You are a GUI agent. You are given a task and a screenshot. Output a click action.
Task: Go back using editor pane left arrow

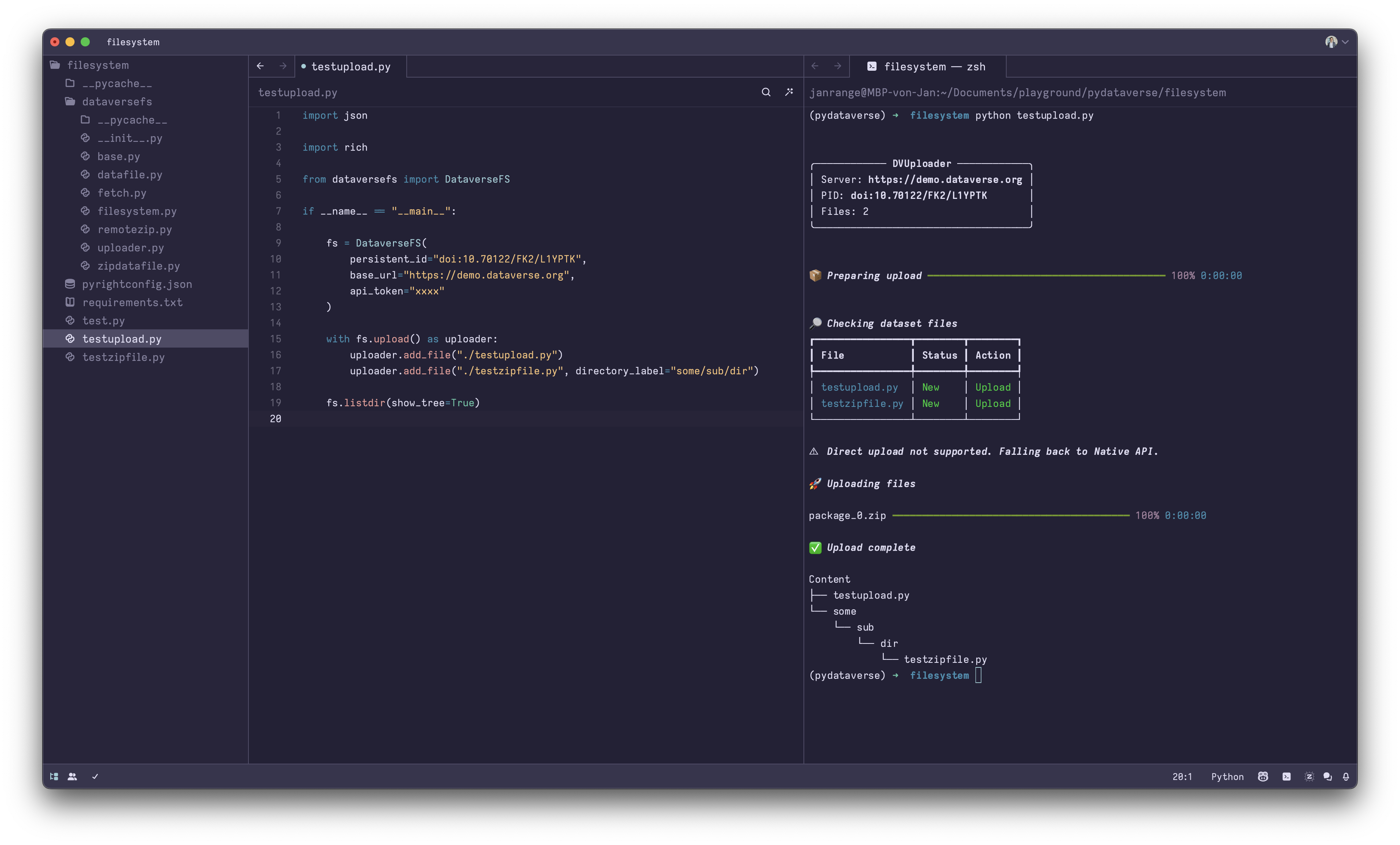[260, 66]
